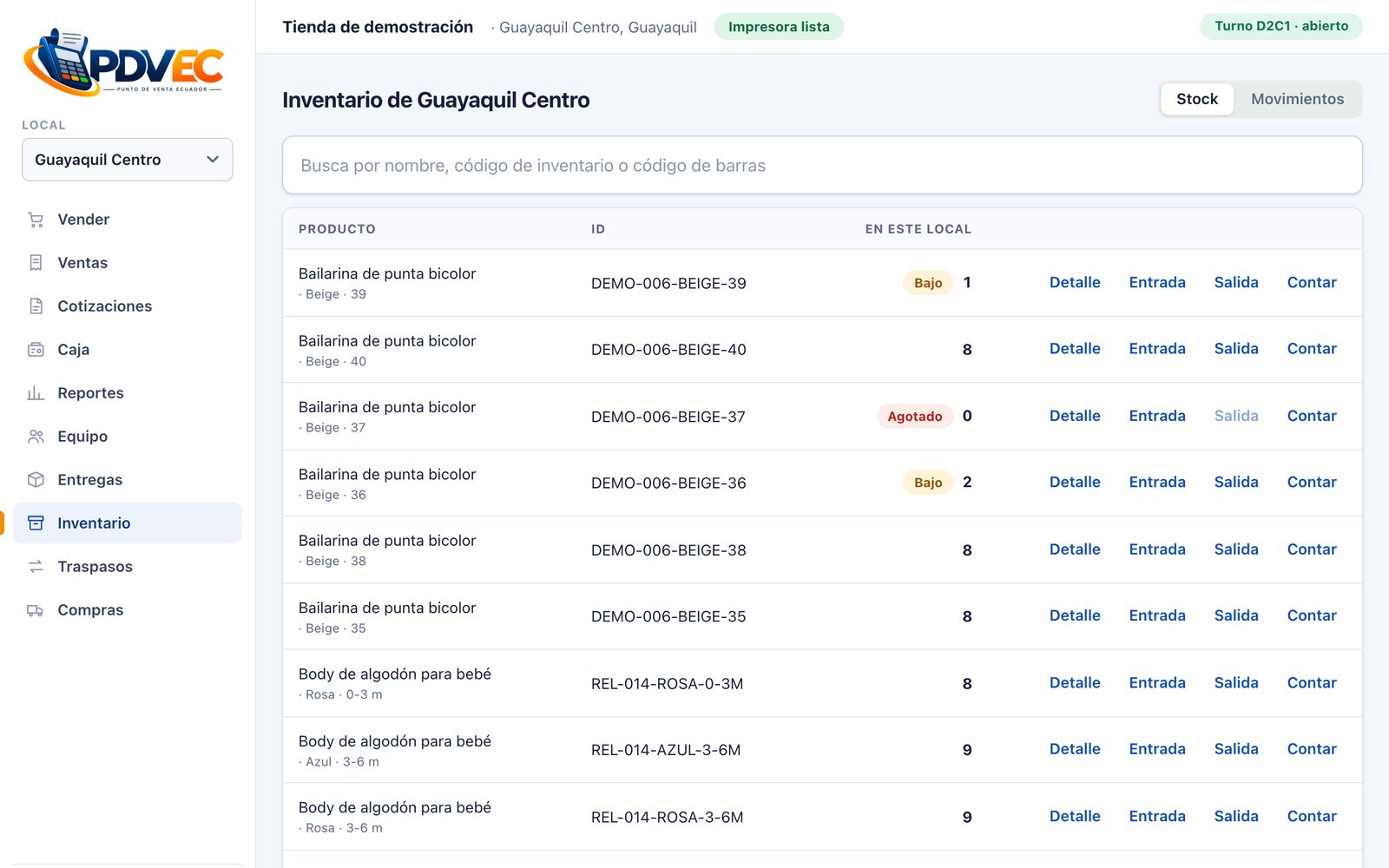Click the Impresora lista status badge
The width and height of the screenshot is (1389, 868).
click(779, 27)
